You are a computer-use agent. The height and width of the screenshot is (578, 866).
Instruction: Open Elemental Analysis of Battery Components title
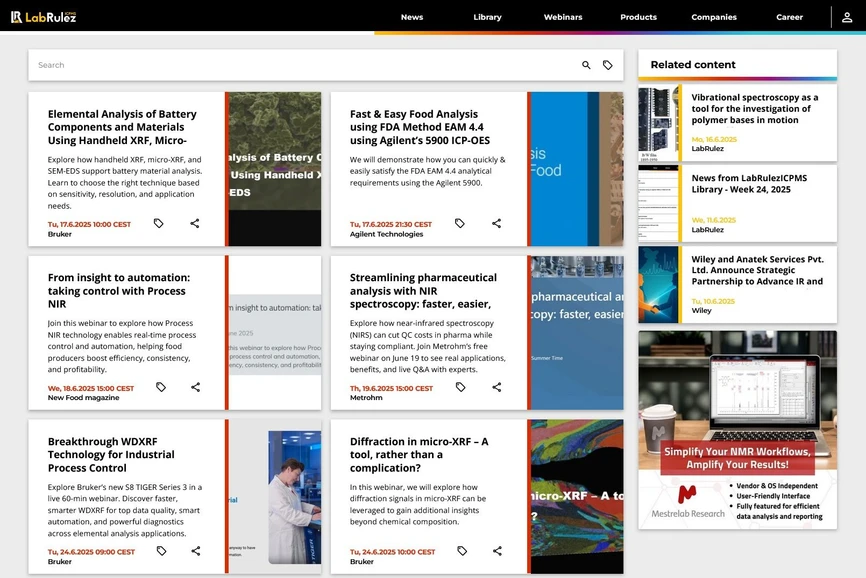[x=122, y=127]
